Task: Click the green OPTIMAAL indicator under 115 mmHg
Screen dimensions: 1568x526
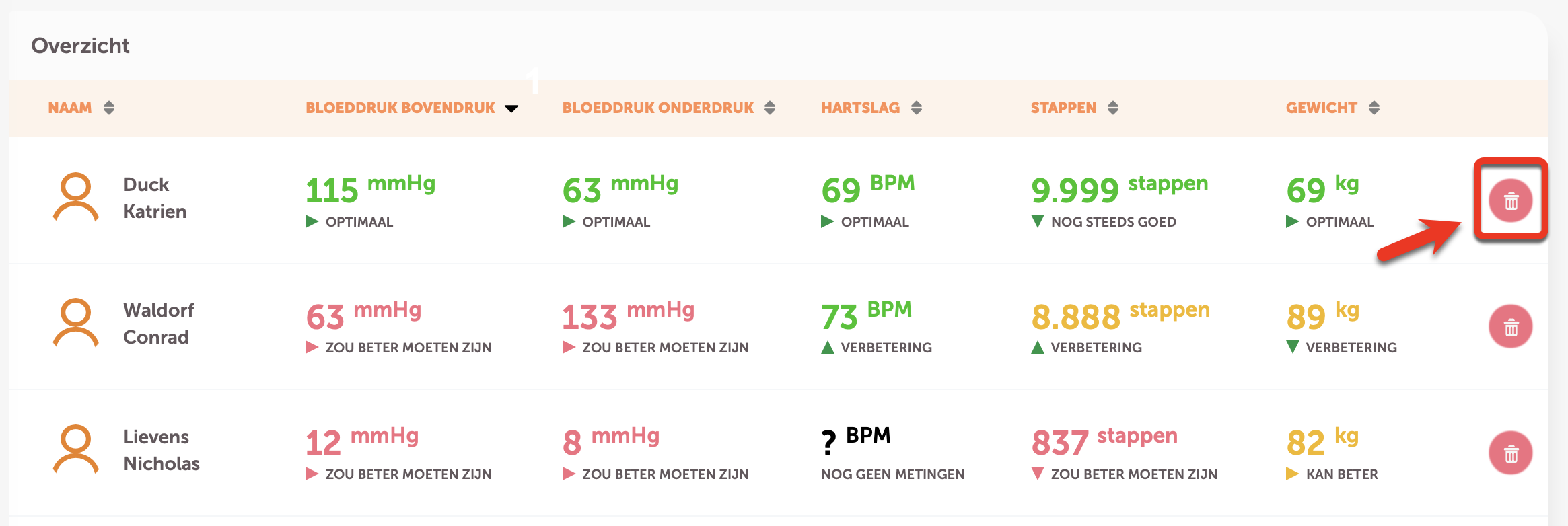Action: [x=350, y=221]
